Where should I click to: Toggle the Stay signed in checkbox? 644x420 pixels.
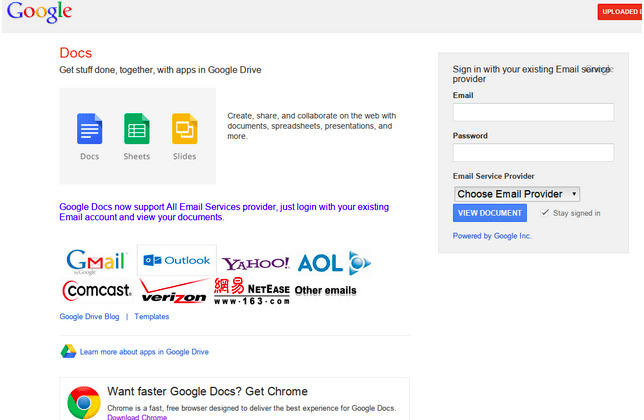click(545, 213)
